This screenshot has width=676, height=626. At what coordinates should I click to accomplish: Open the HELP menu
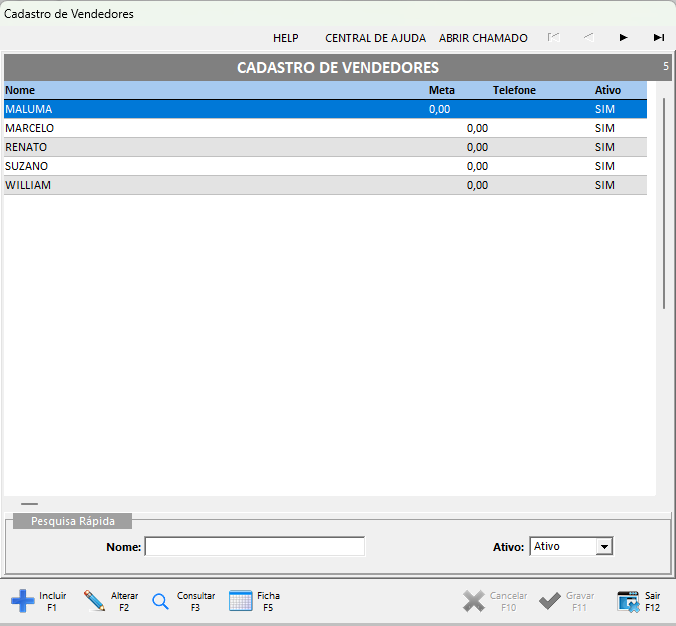coord(286,38)
